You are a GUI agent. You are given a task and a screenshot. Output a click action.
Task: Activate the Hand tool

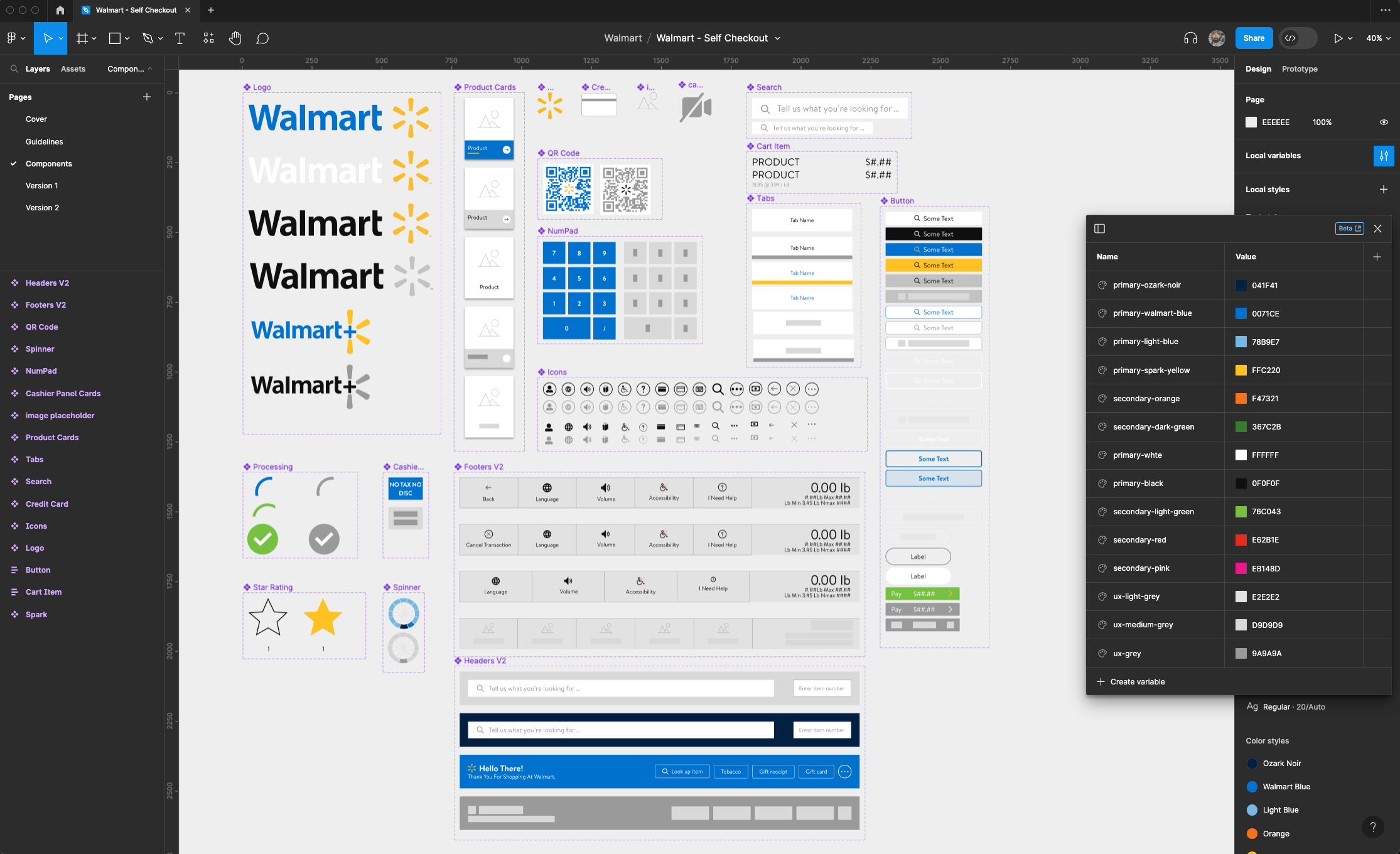point(235,38)
